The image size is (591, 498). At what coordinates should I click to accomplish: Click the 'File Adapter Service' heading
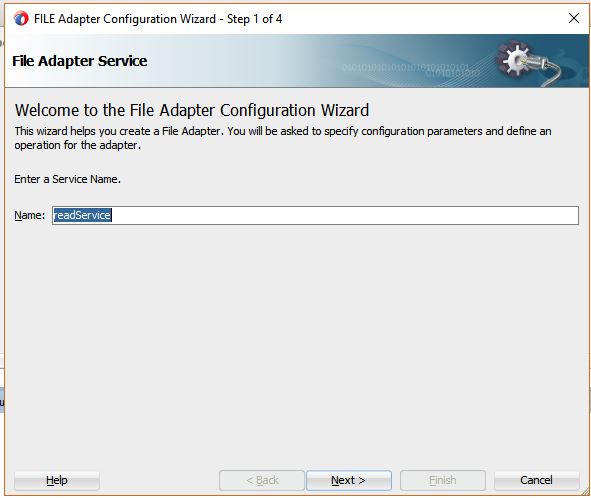coord(80,61)
